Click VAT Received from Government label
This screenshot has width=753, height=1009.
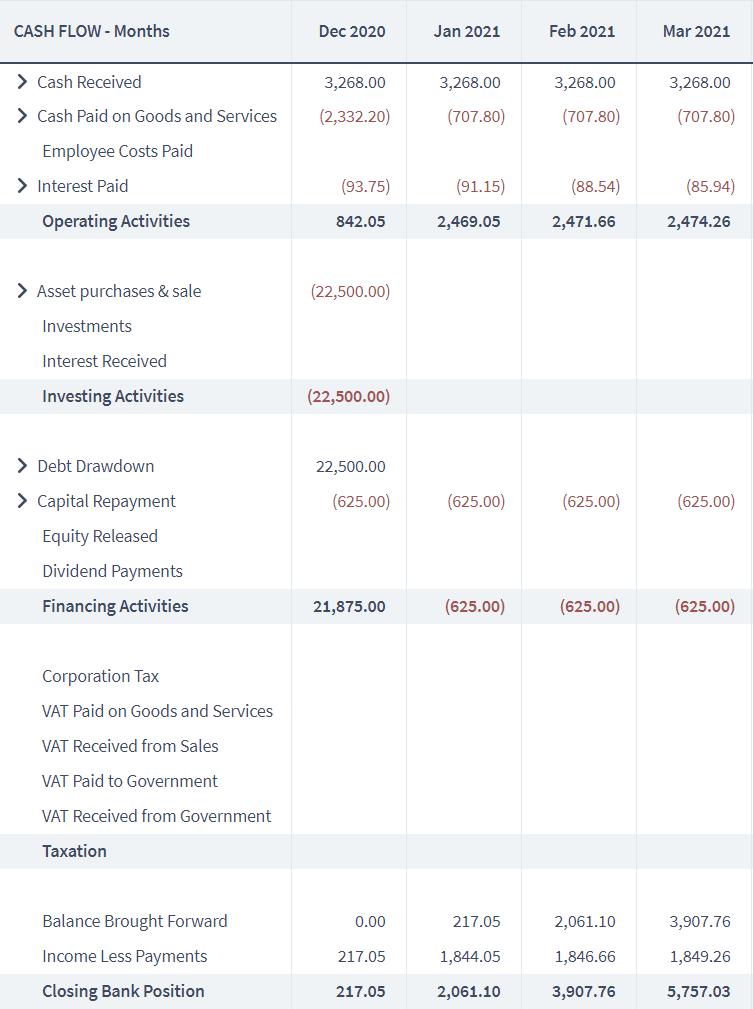click(156, 816)
